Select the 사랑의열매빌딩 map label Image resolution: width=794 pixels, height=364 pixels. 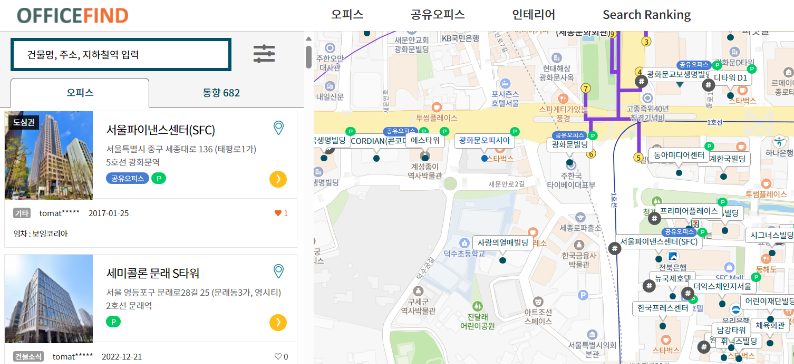(x=503, y=242)
